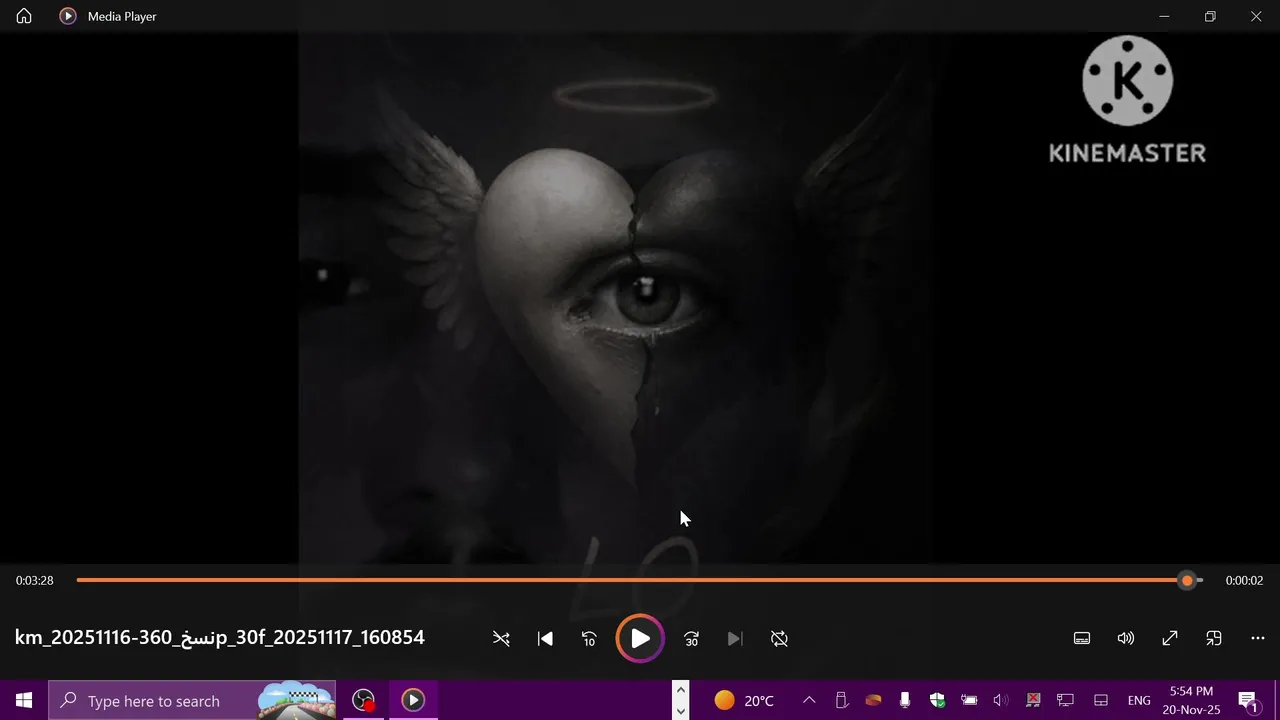Image resolution: width=1280 pixels, height=720 pixels.
Task: Open the subtitles and captions menu
Action: [x=1082, y=639]
